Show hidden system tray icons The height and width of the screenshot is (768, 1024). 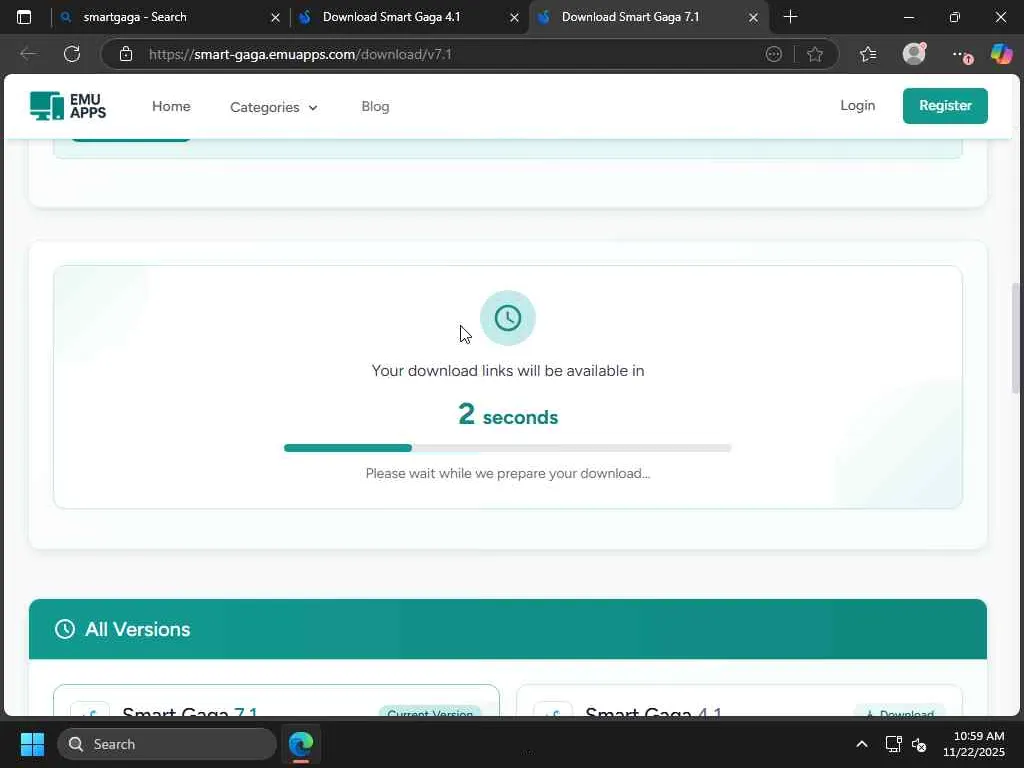pyautogui.click(x=861, y=744)
